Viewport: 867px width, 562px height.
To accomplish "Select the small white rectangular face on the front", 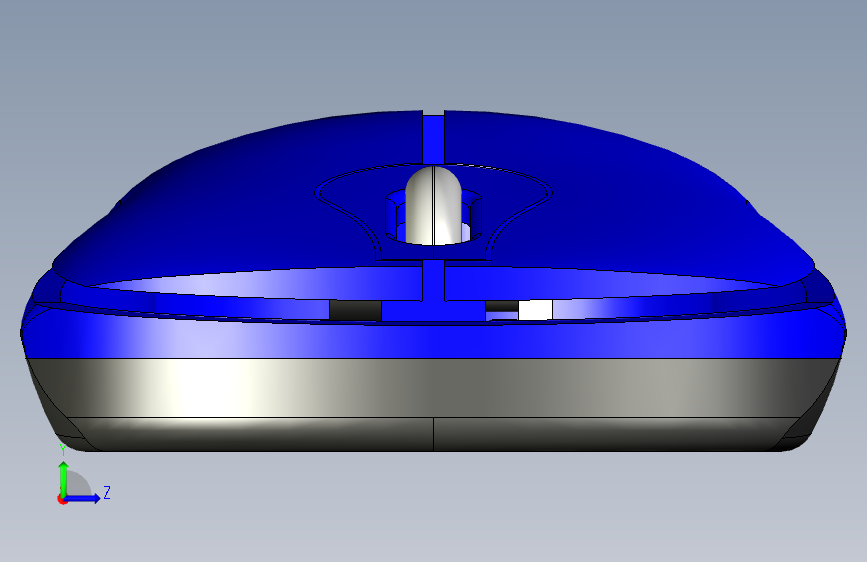I will pos(535,310).
